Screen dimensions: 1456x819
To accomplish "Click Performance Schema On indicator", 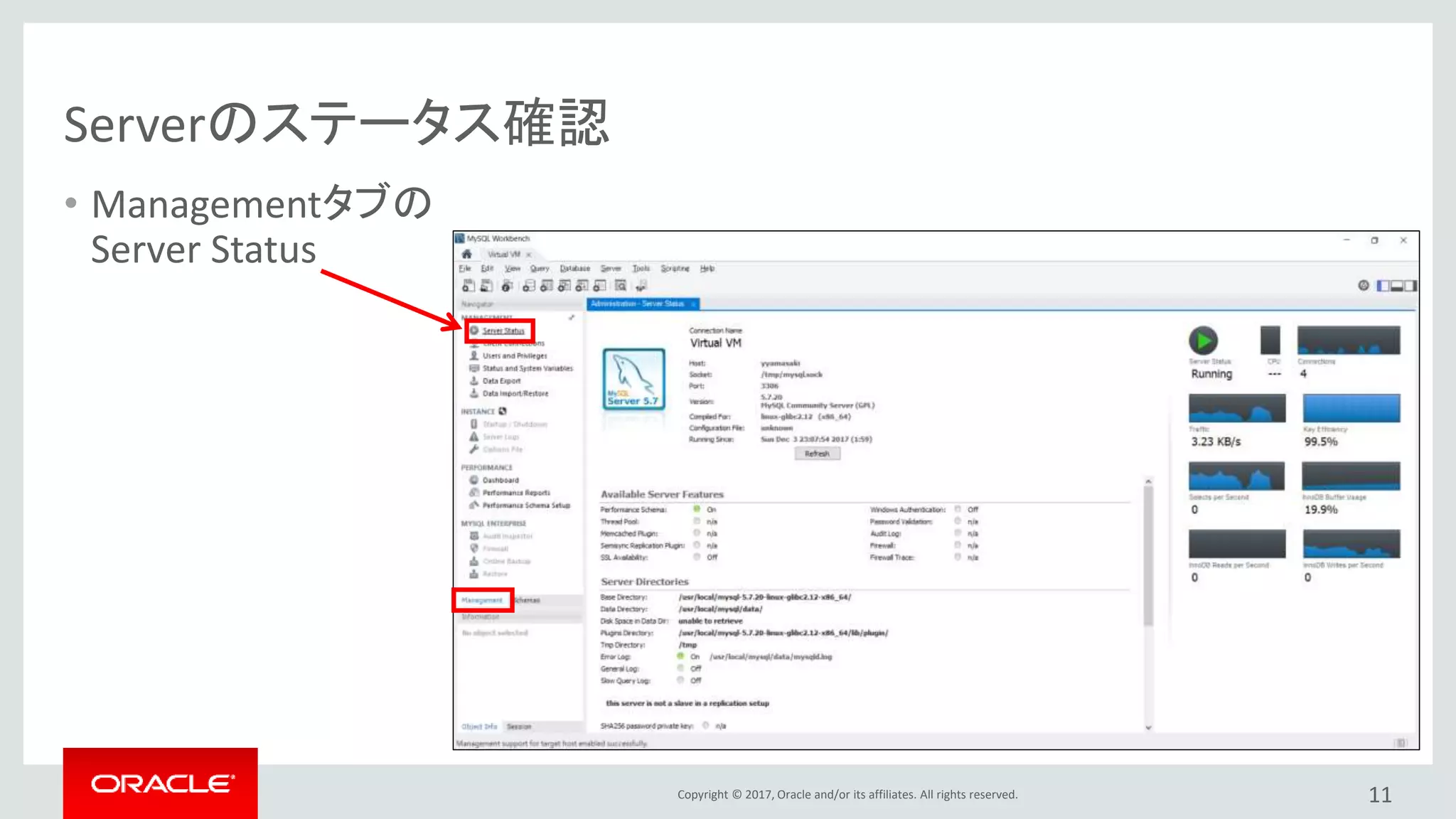I will (x=697, y=509).
